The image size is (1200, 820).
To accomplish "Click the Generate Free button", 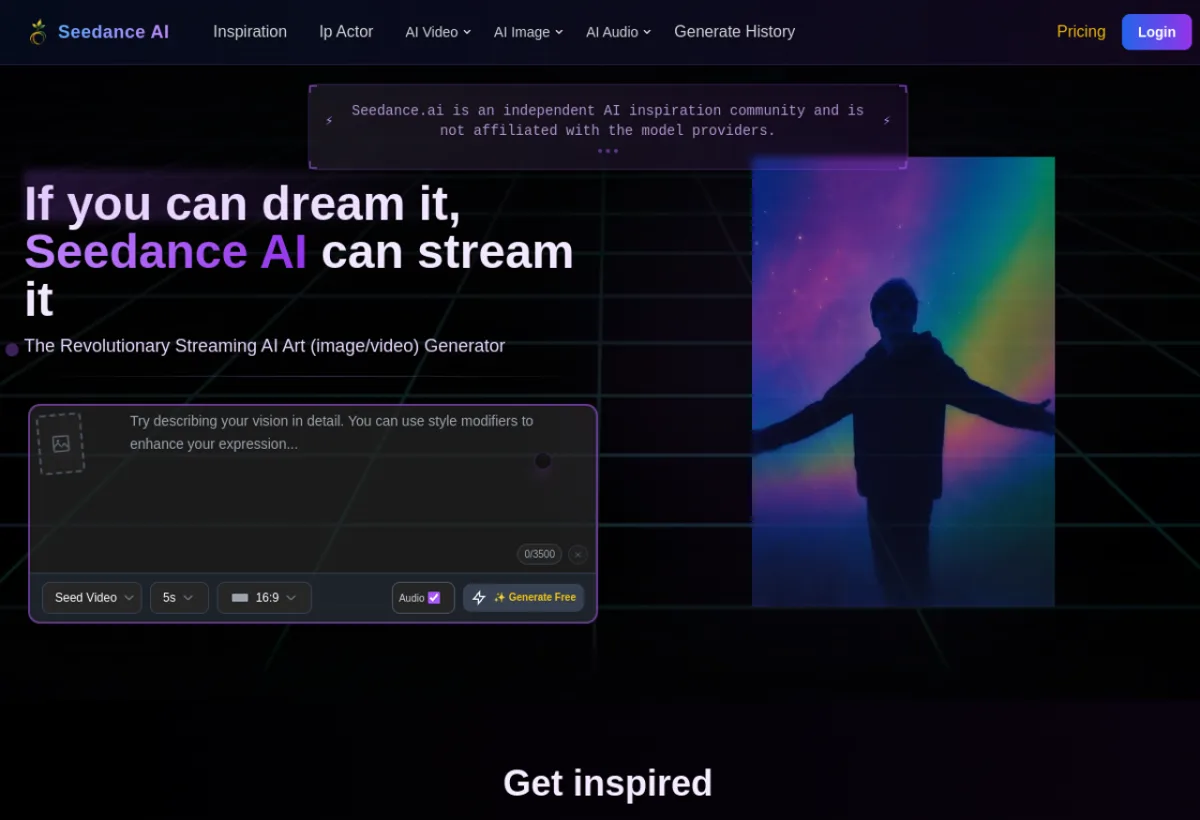I will (523, 598).
